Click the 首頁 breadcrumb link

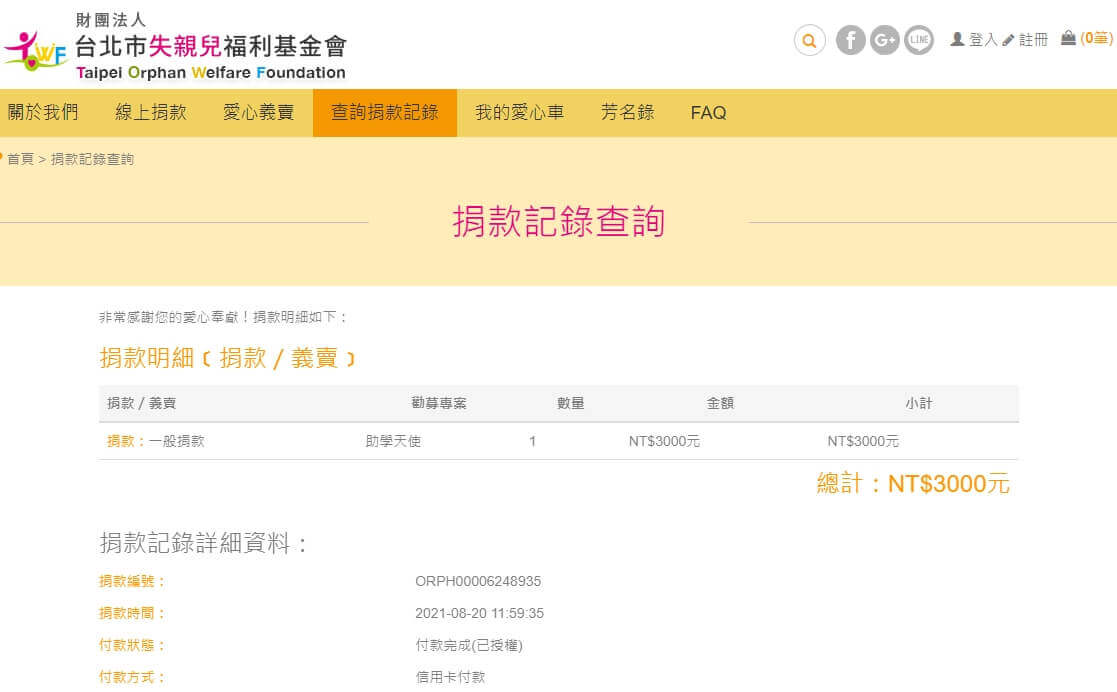pyautogui.click(x=20, y=159)
